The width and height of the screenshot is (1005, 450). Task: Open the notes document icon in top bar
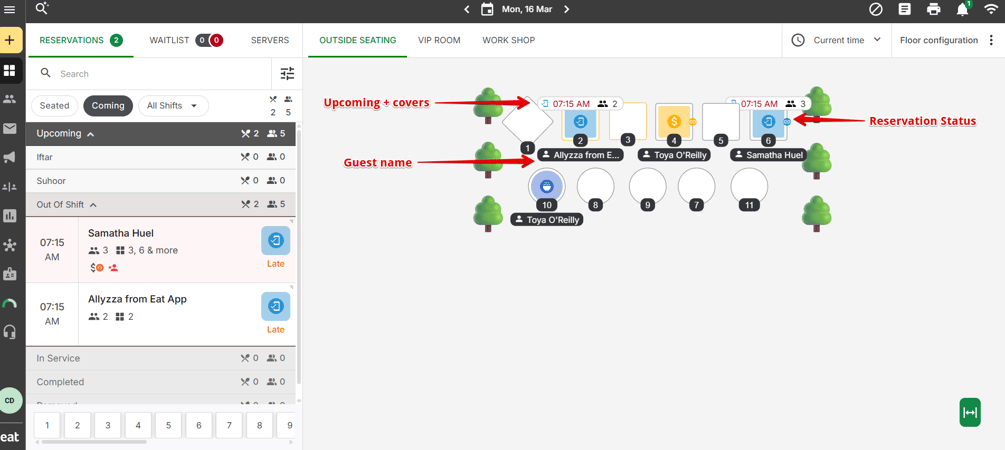[x=904, y=9]
